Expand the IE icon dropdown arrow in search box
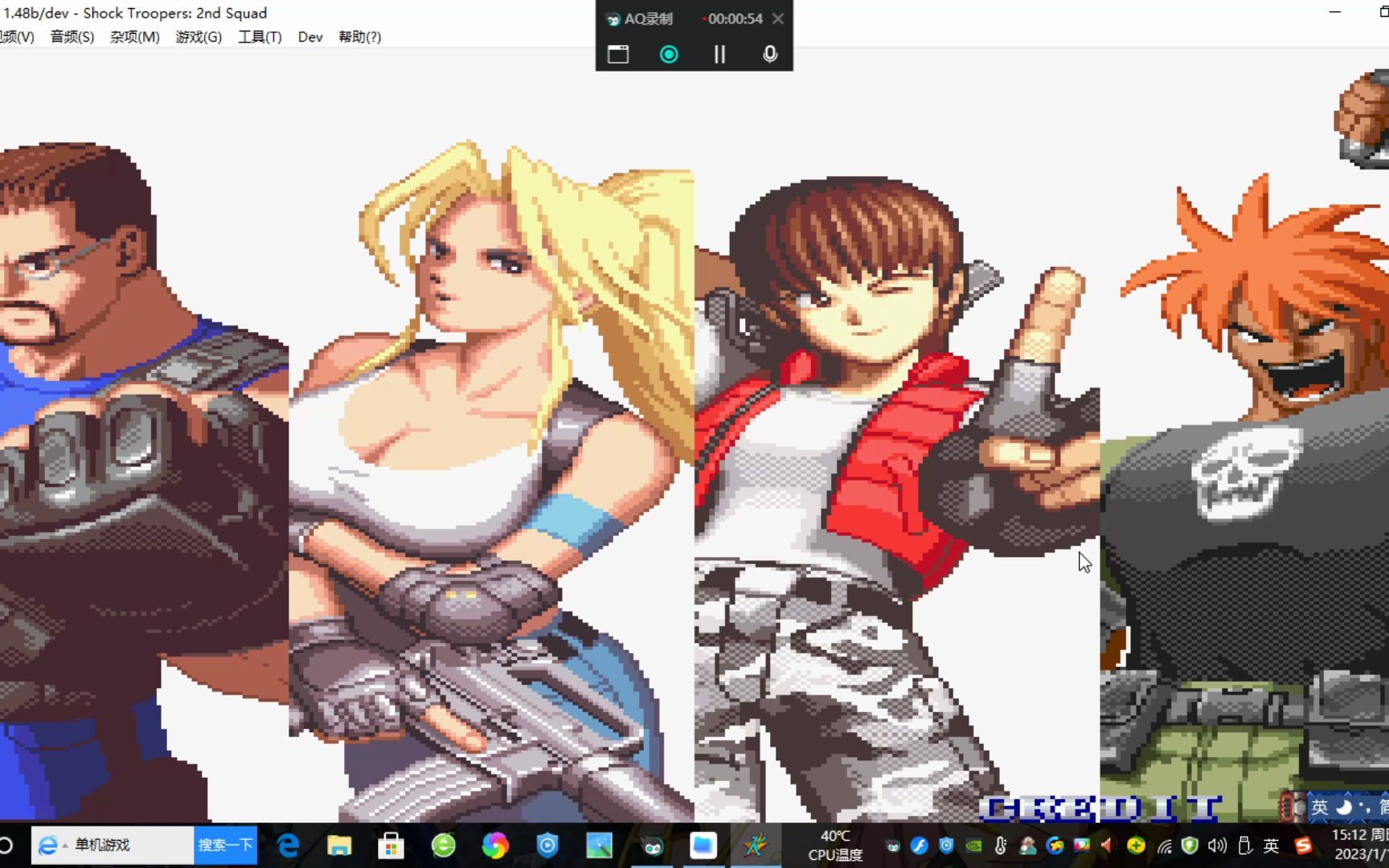 [x=65, y=846]
